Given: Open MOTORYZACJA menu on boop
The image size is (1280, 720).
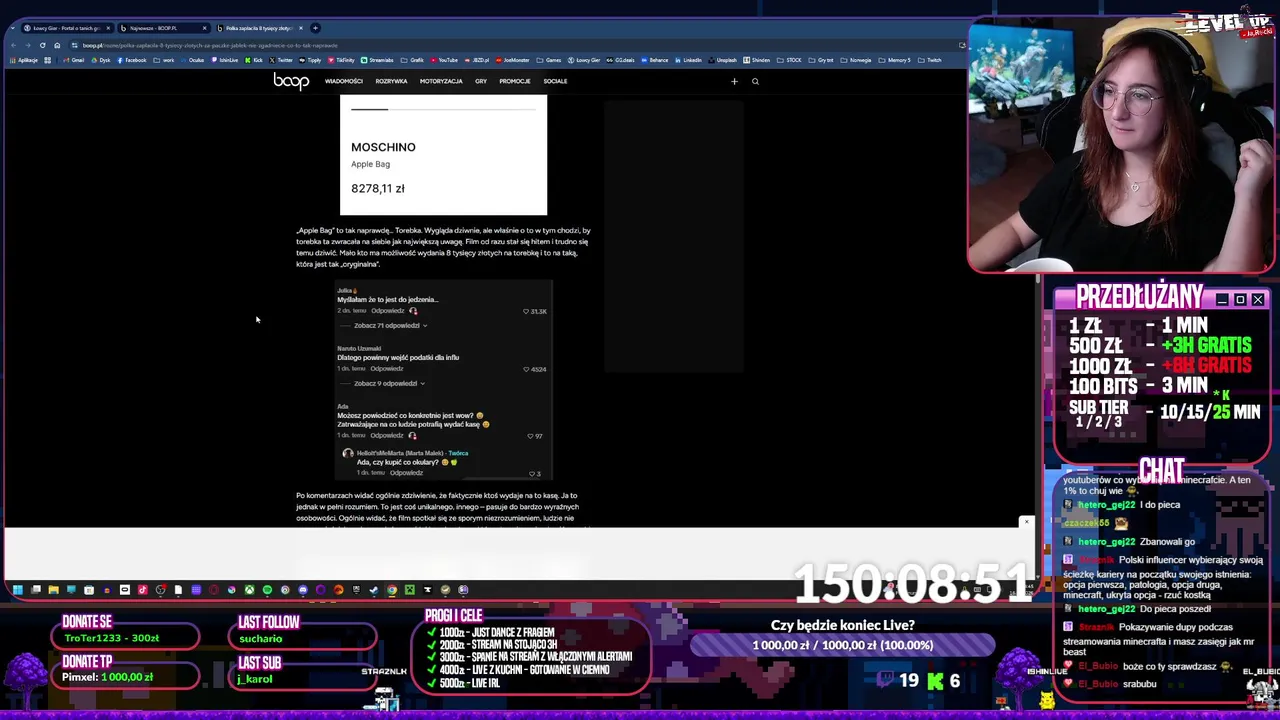Looking at the screenshot, I should (x=441, y=81).
